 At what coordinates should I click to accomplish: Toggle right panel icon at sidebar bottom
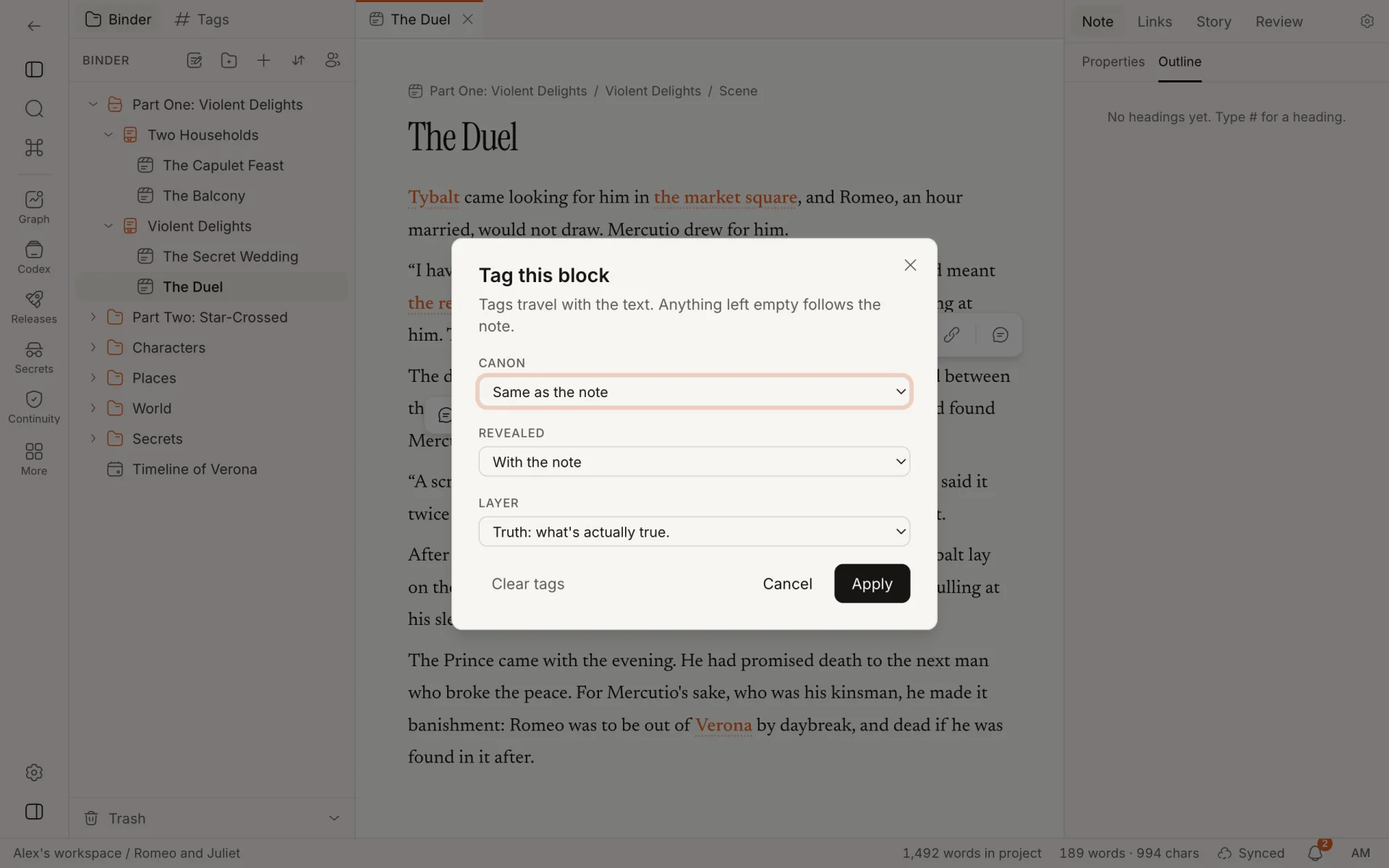(34, 812)
